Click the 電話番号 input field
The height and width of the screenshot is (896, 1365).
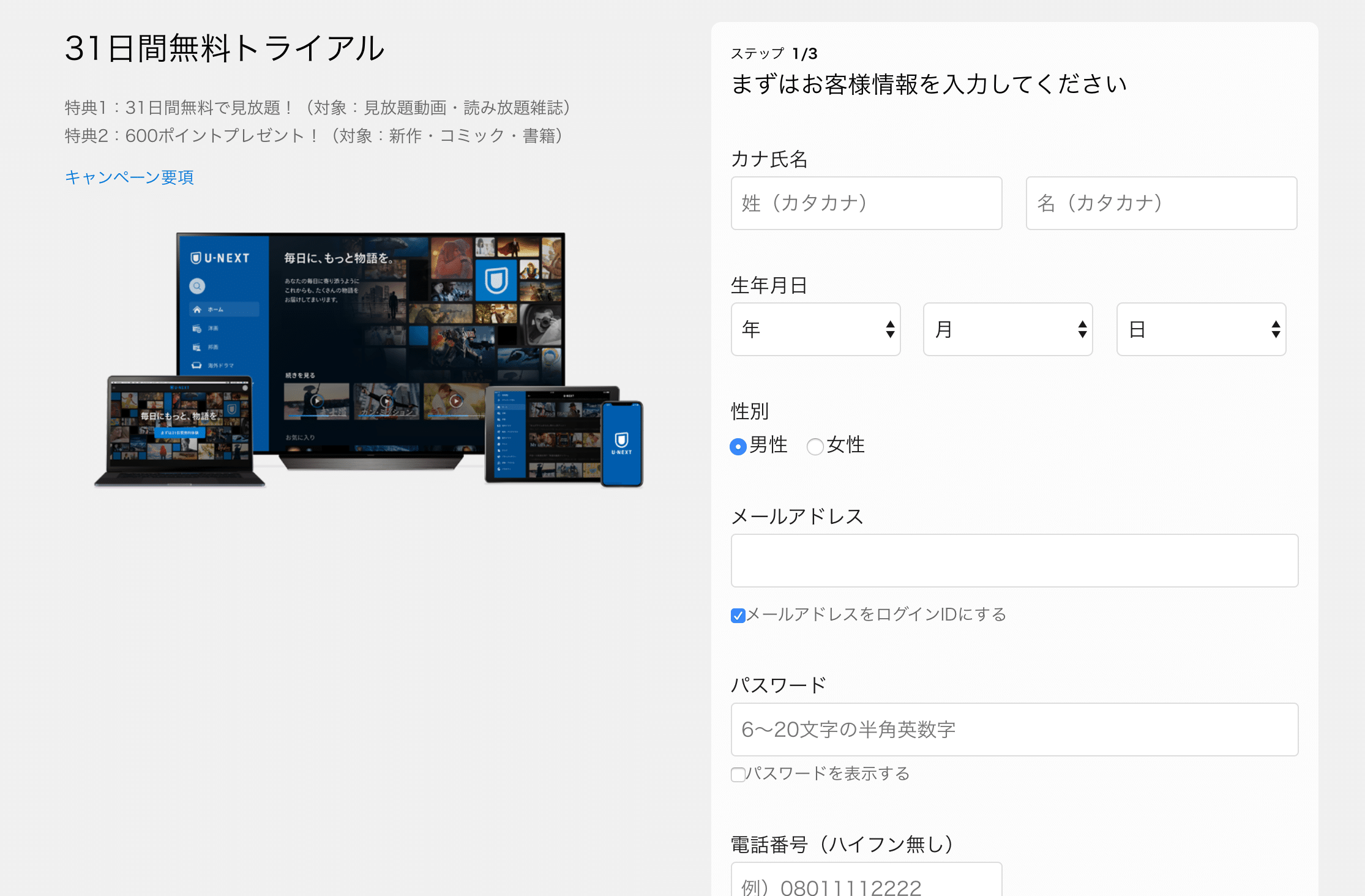pos(866,880)
